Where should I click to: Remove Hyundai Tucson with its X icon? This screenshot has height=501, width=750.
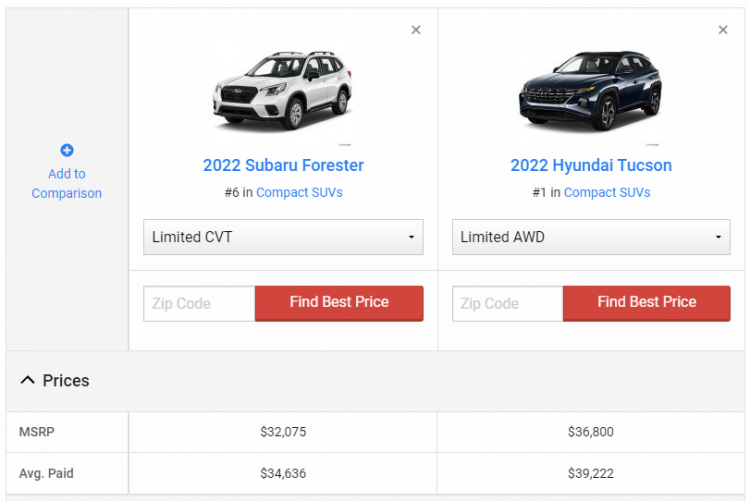pyautogui.click(x=723, y=30)
